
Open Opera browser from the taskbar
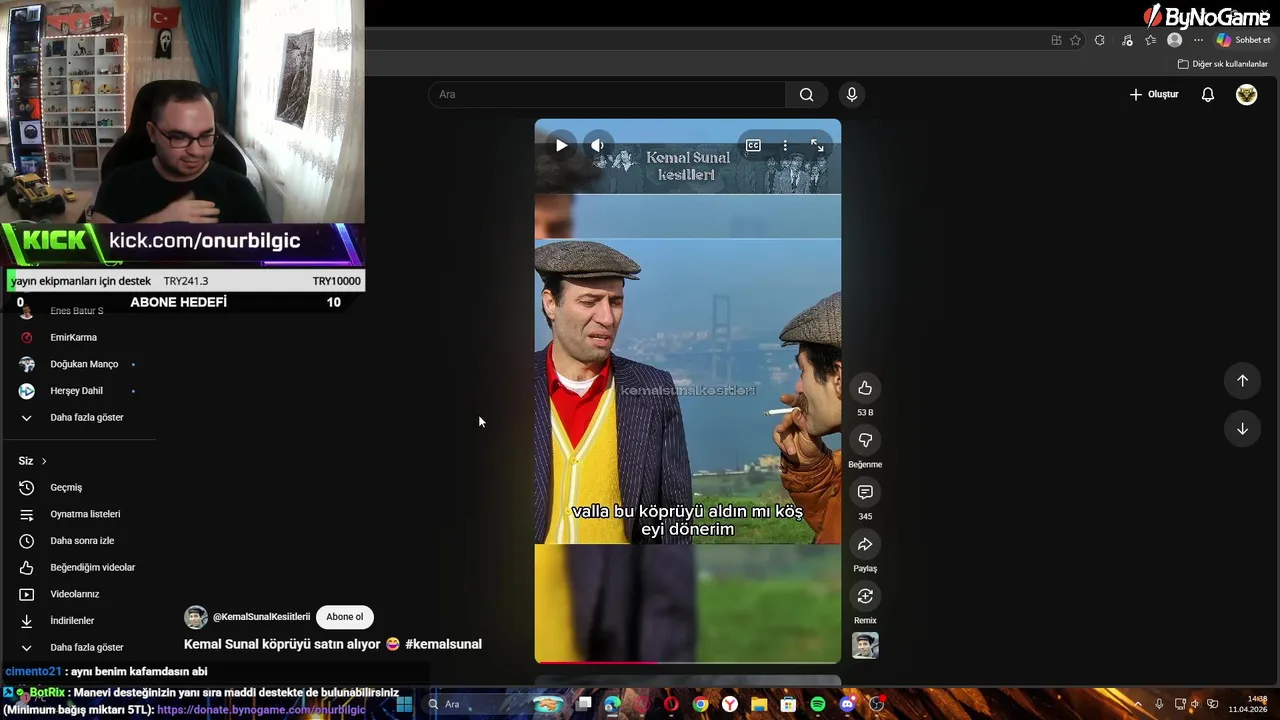(x=671, y=704)
